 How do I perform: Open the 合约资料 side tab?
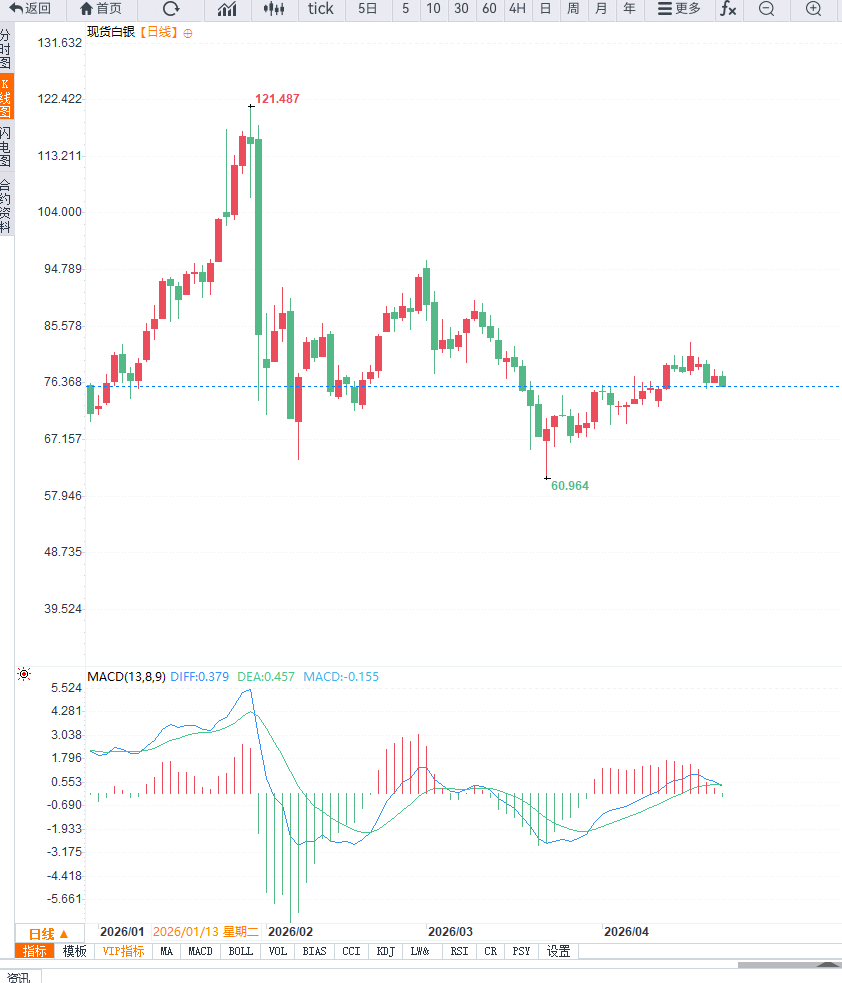click(x=6, y=206)
